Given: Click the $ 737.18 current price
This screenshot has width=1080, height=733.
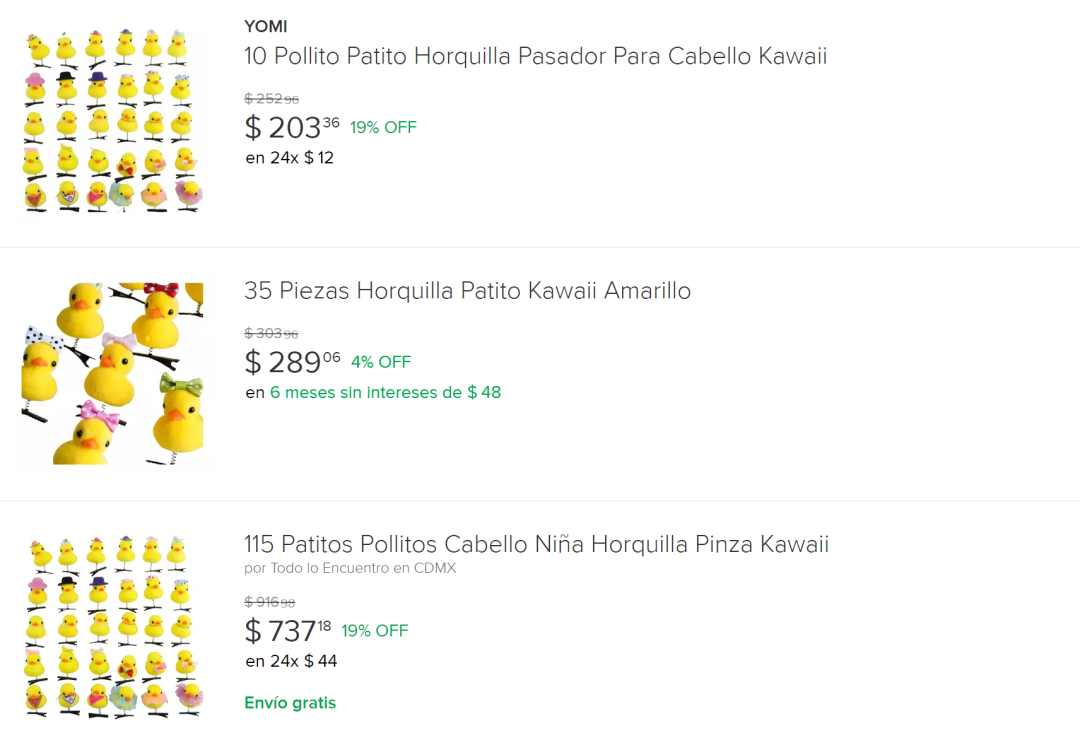Looking at the screenshot, I should pos(288,631).
